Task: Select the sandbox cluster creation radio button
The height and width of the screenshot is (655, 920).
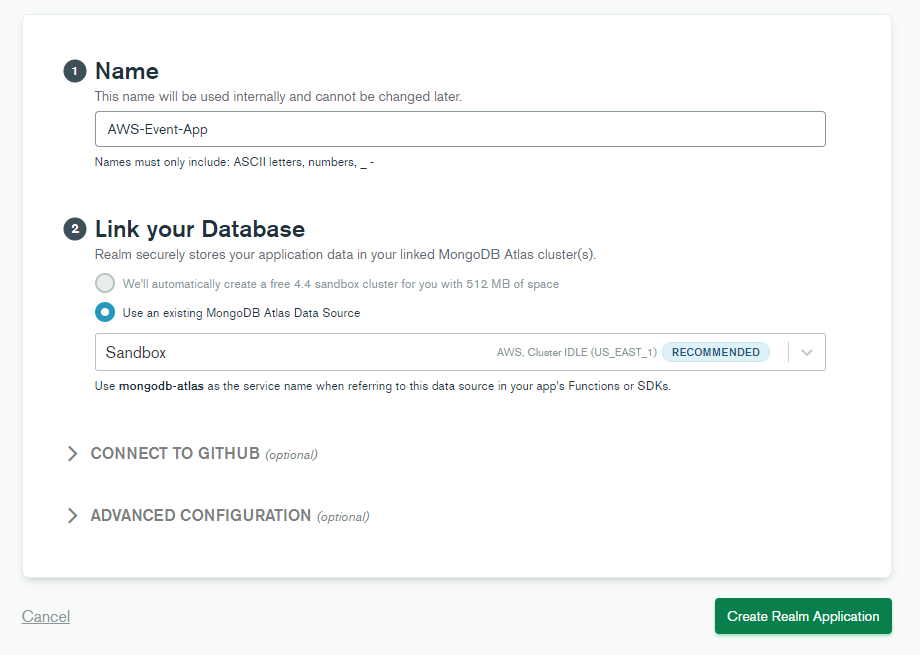Action: coord(105,283)
